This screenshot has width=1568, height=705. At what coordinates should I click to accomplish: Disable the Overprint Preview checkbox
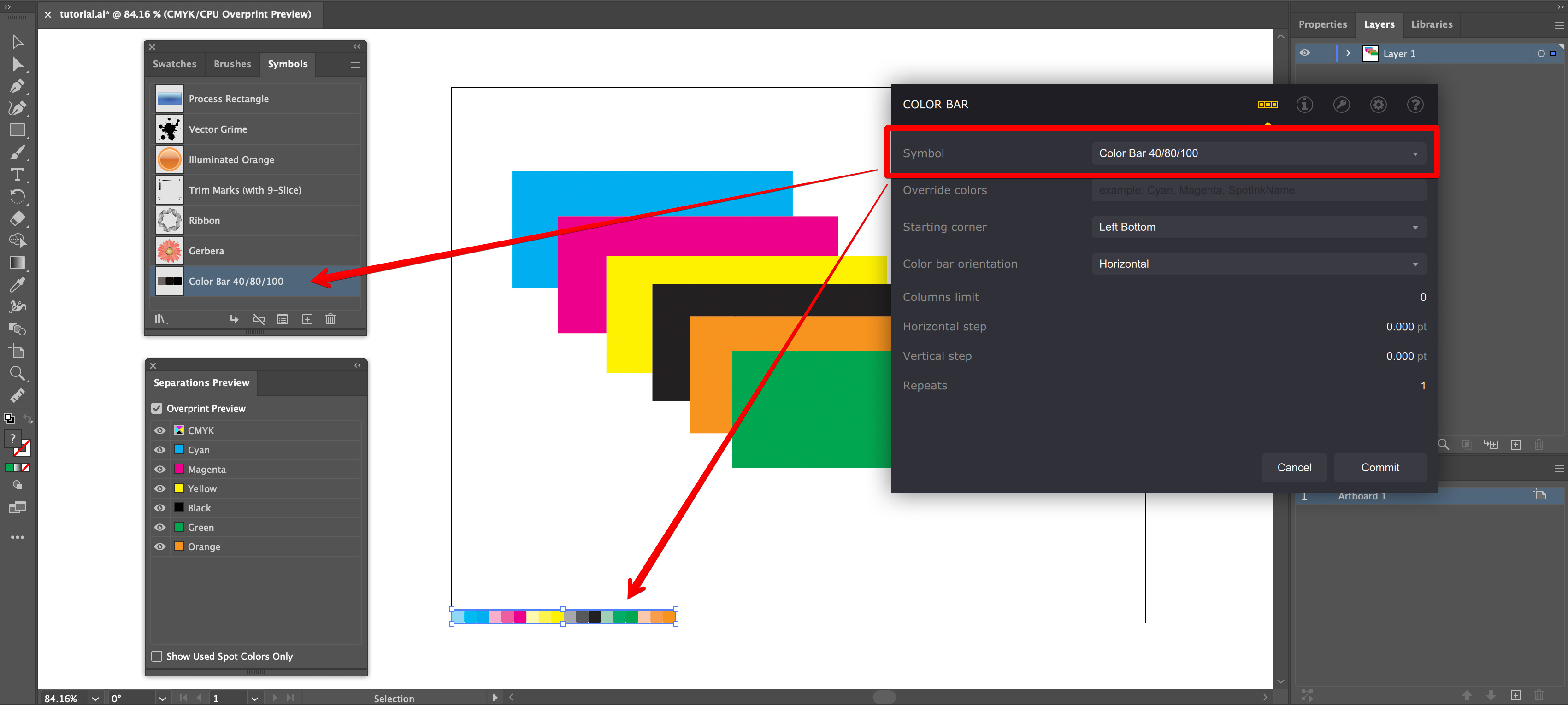pyautogui.click(x=156, y=408)
